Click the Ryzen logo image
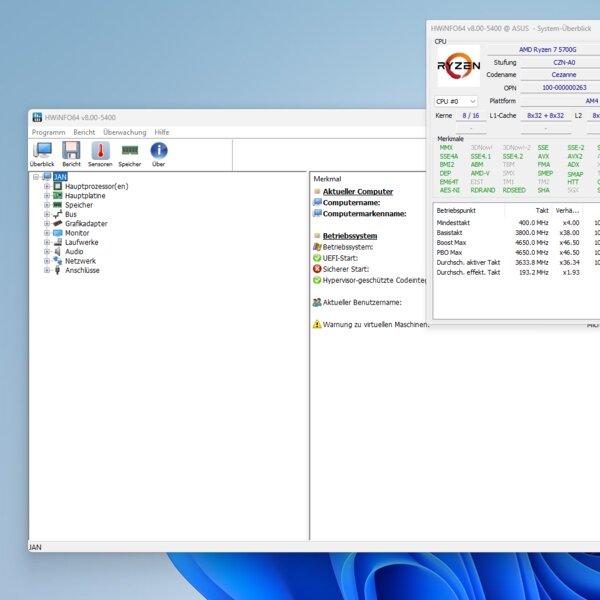Image resolution: width=600 pixels, height=600 pixels. point(458,66)
